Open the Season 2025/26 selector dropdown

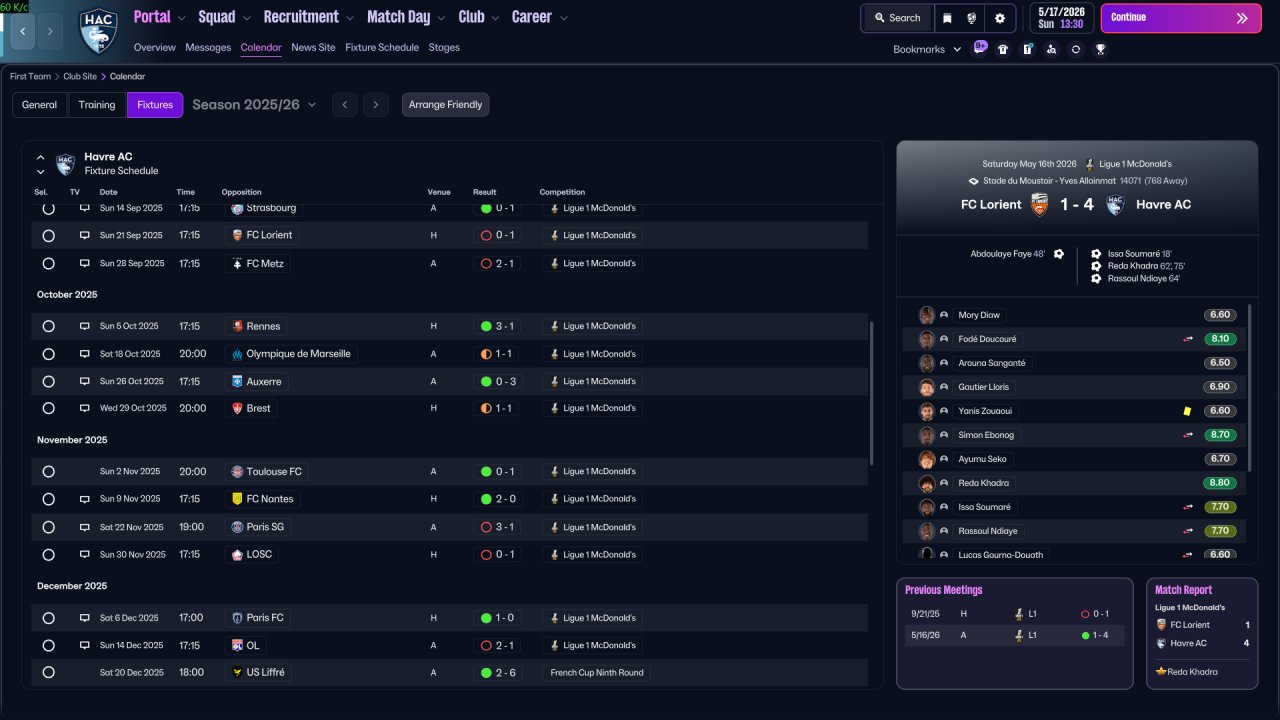tap(254, 105)
